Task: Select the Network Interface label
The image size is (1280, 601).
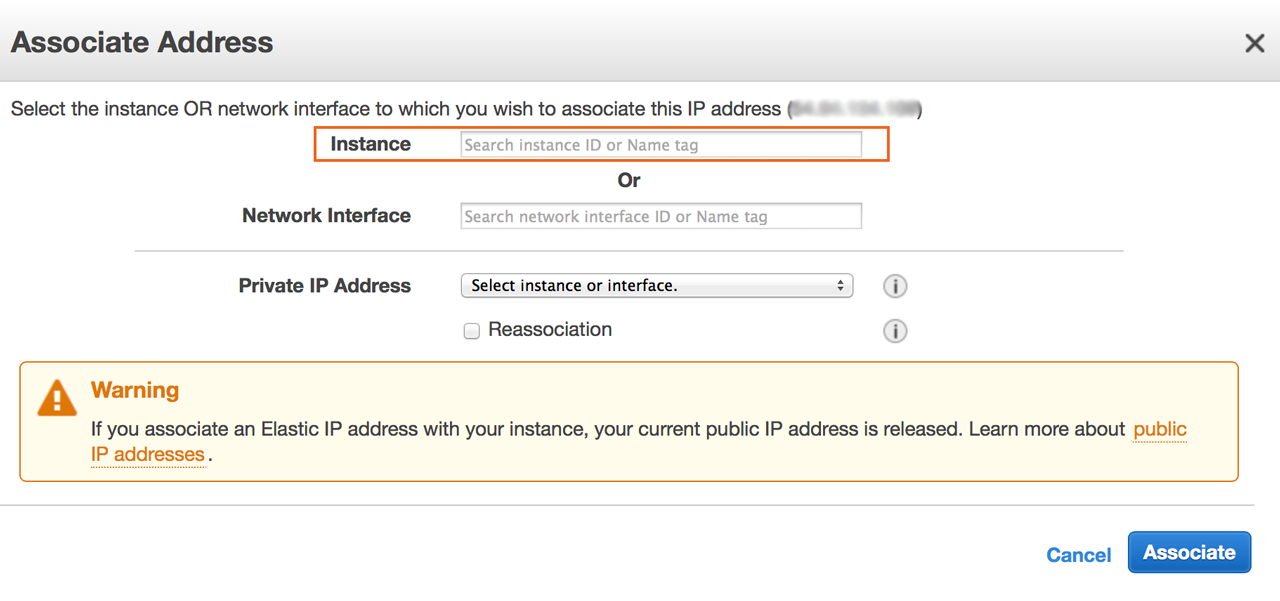Action: click(326, 216)
